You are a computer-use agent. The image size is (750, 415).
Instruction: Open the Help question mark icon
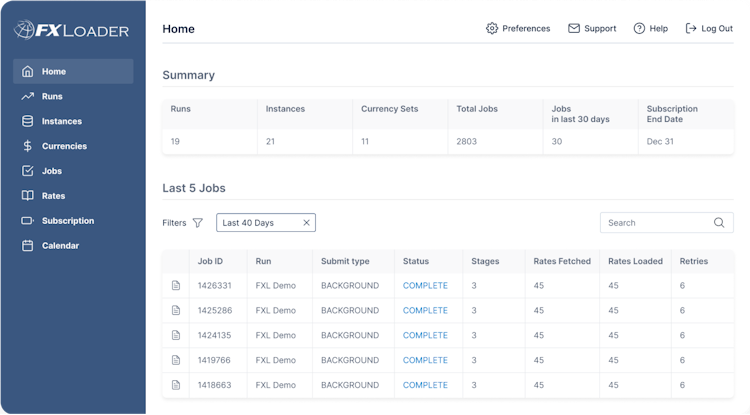click(x=639, y=29)
